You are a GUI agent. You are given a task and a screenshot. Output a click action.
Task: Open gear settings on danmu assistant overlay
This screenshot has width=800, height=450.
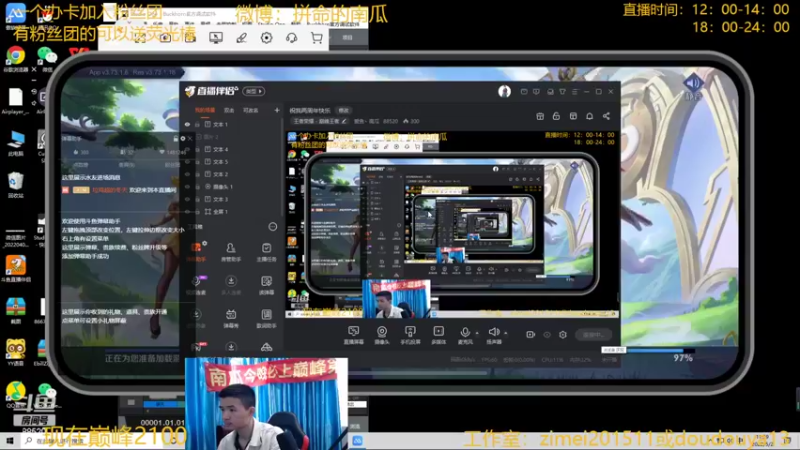[x=183, y=138]
